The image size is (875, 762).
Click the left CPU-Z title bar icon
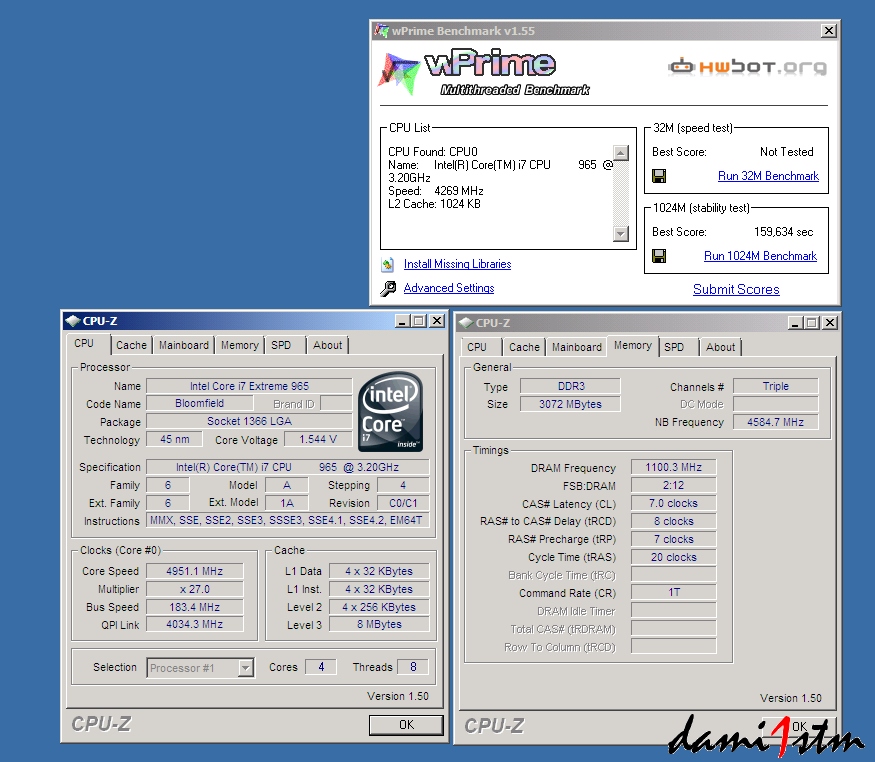[73, 321]
